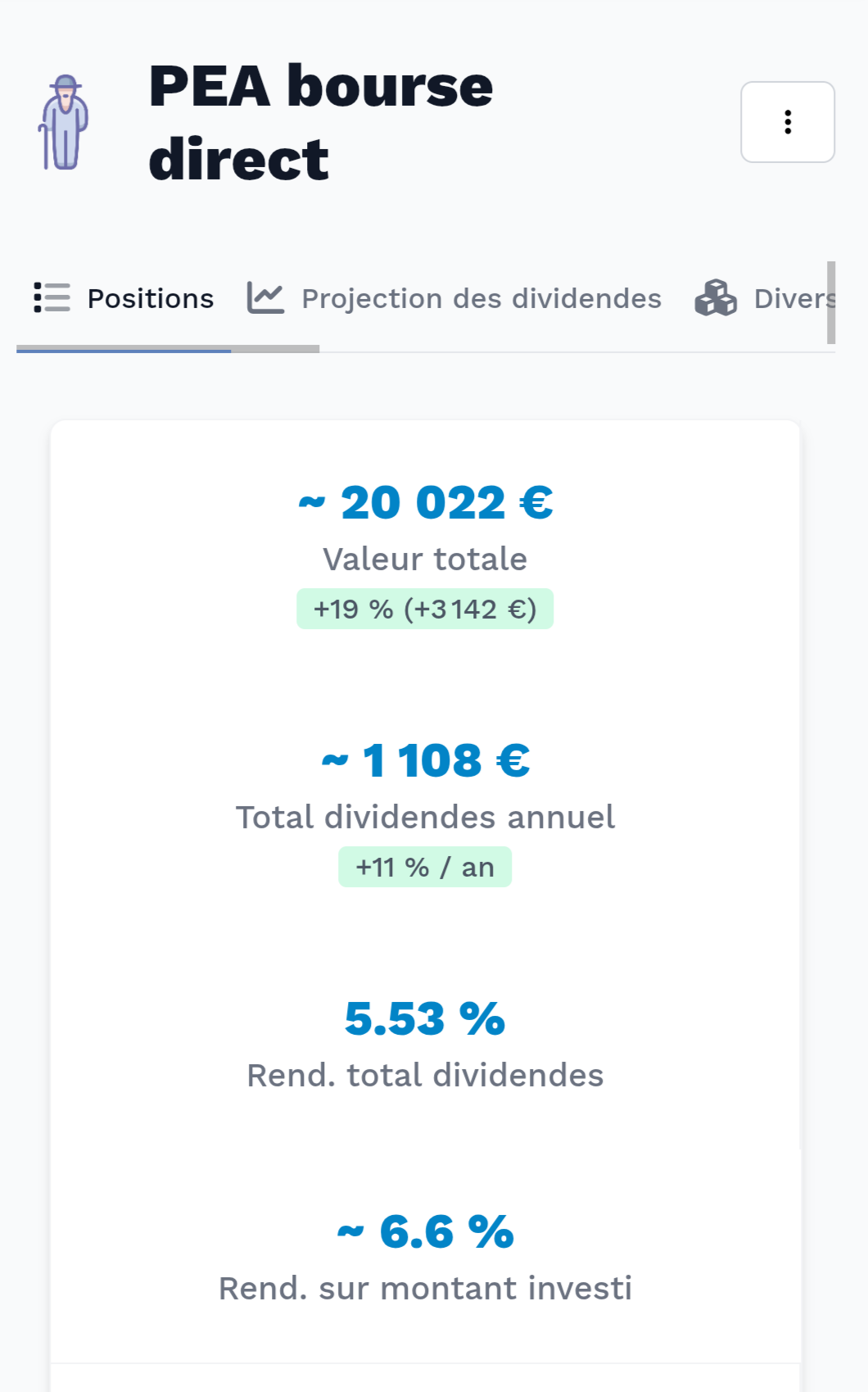The width and height of the screenshot is (868, 1392).
Task: Click the vertical scrollbar beside the tabs
Action: (831, 302)
